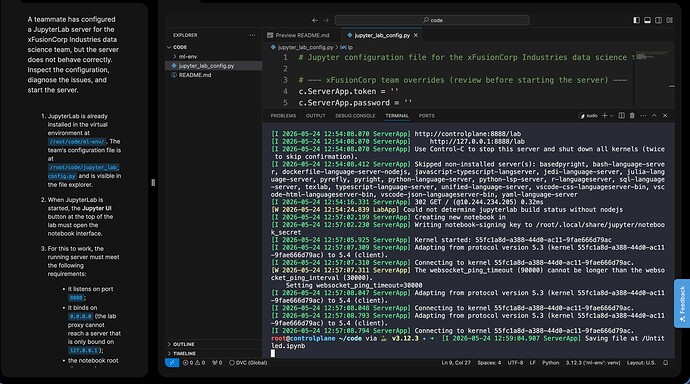This screenshot has width=690, height=384.
Task: Open the OUTPUT panel tab
Action: (x=316, y=116)
